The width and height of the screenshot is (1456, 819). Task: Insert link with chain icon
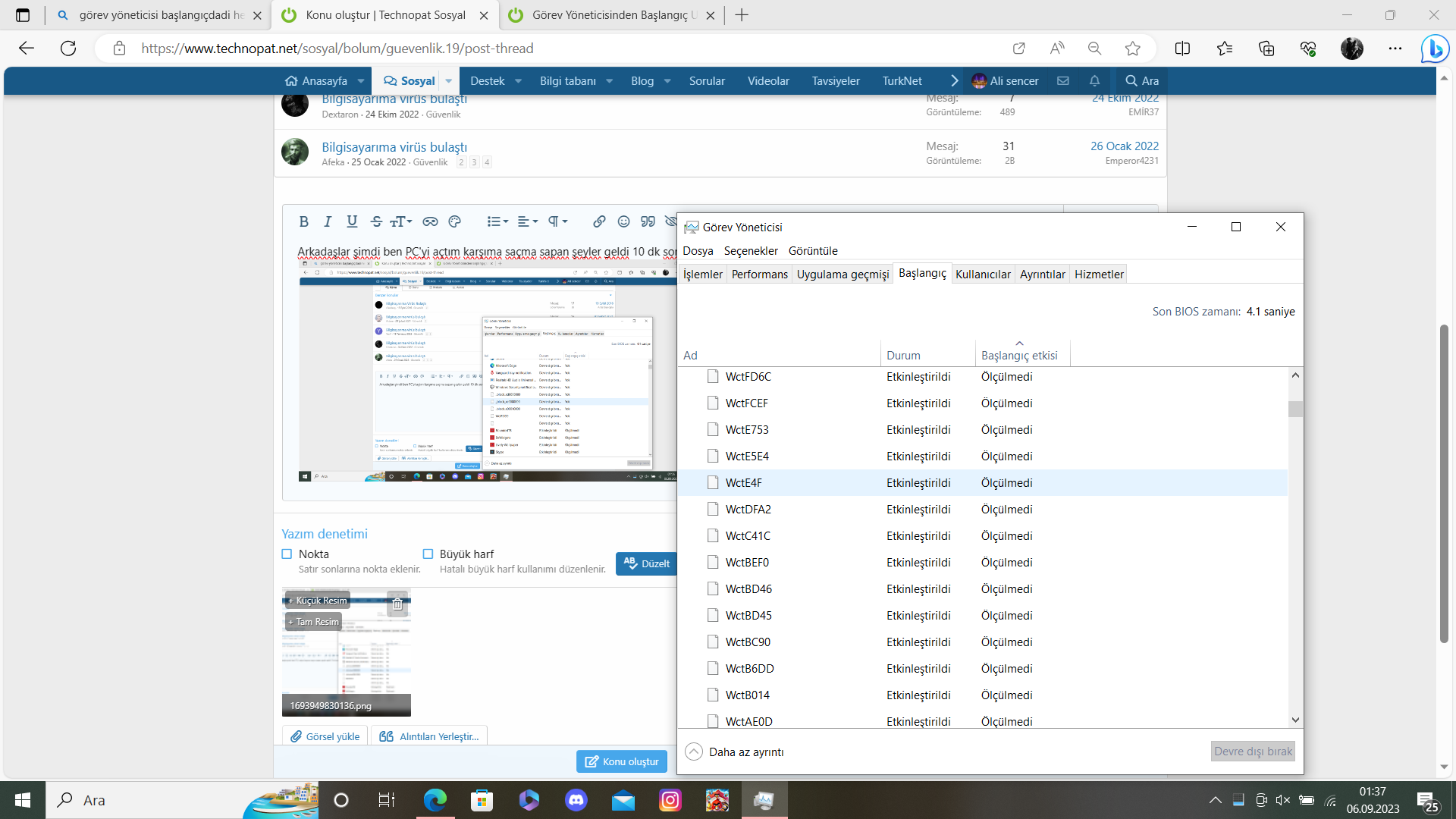[599, 221]
